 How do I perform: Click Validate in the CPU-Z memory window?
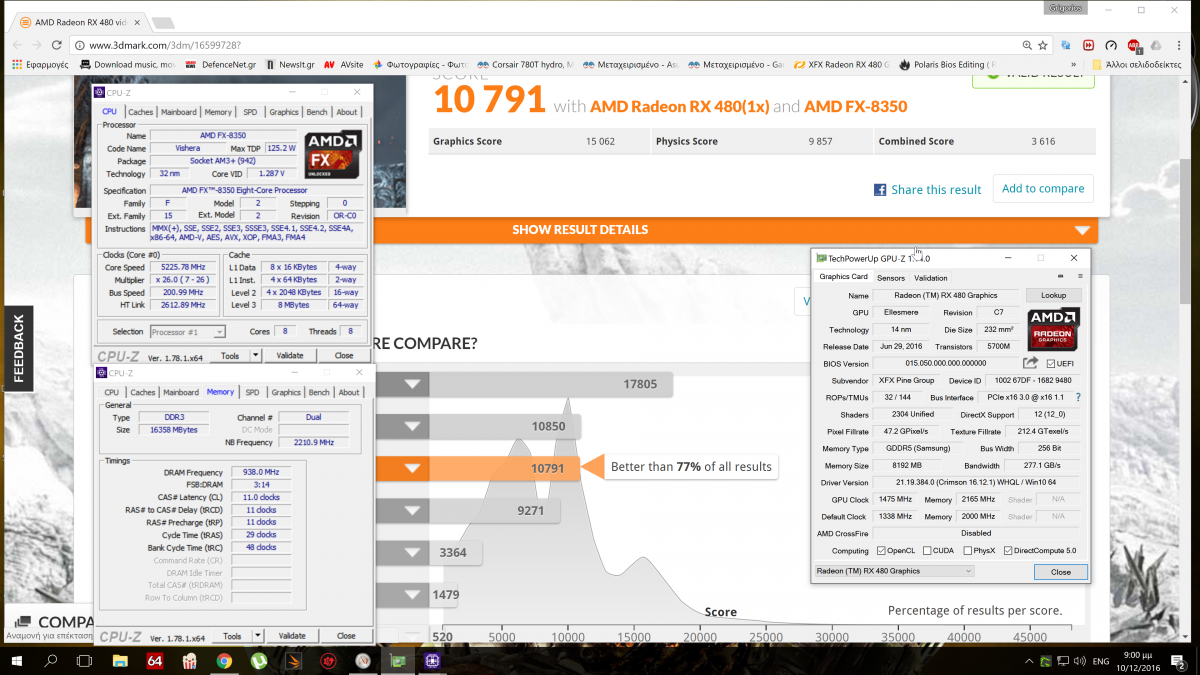(x=292, y=636)
